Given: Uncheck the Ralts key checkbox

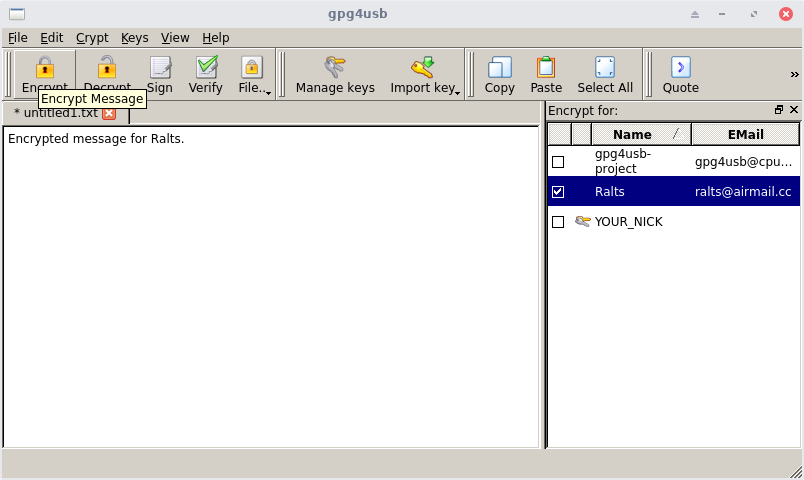Looking at the screenshot, I should 558,192.
